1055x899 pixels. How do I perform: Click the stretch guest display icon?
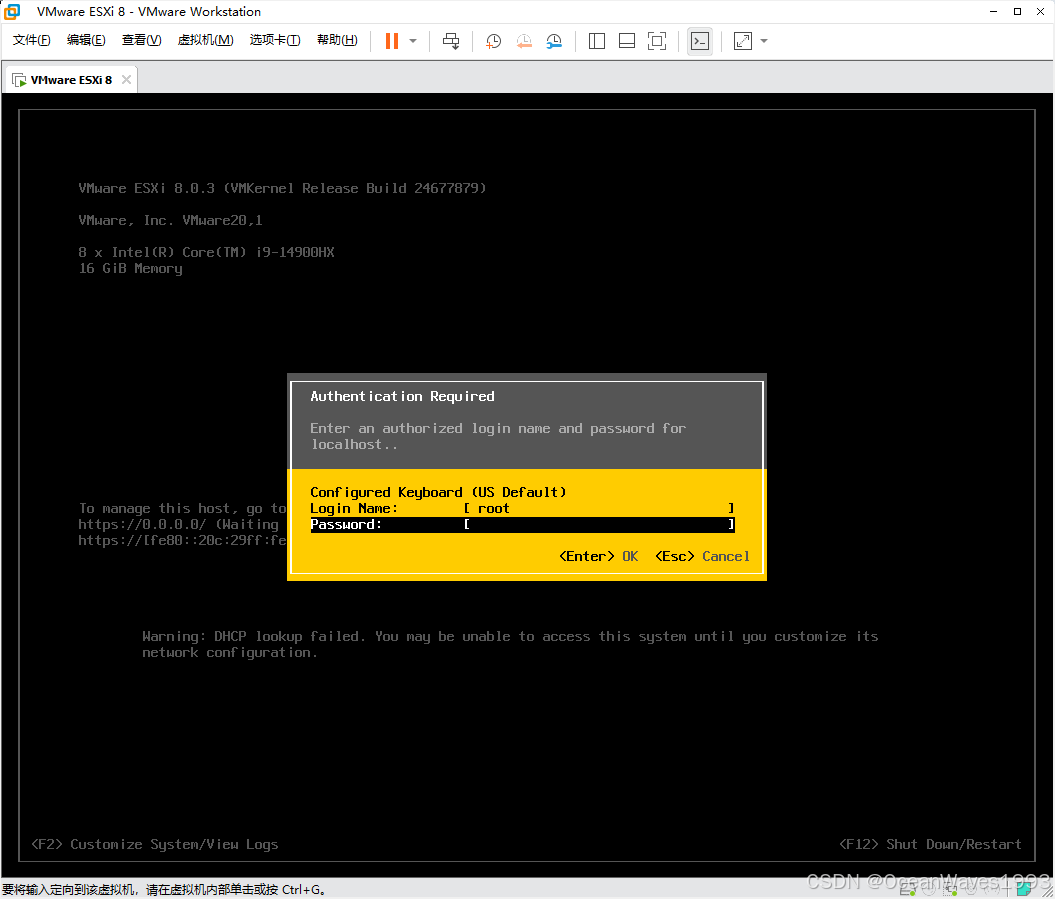tap(743, 41)
